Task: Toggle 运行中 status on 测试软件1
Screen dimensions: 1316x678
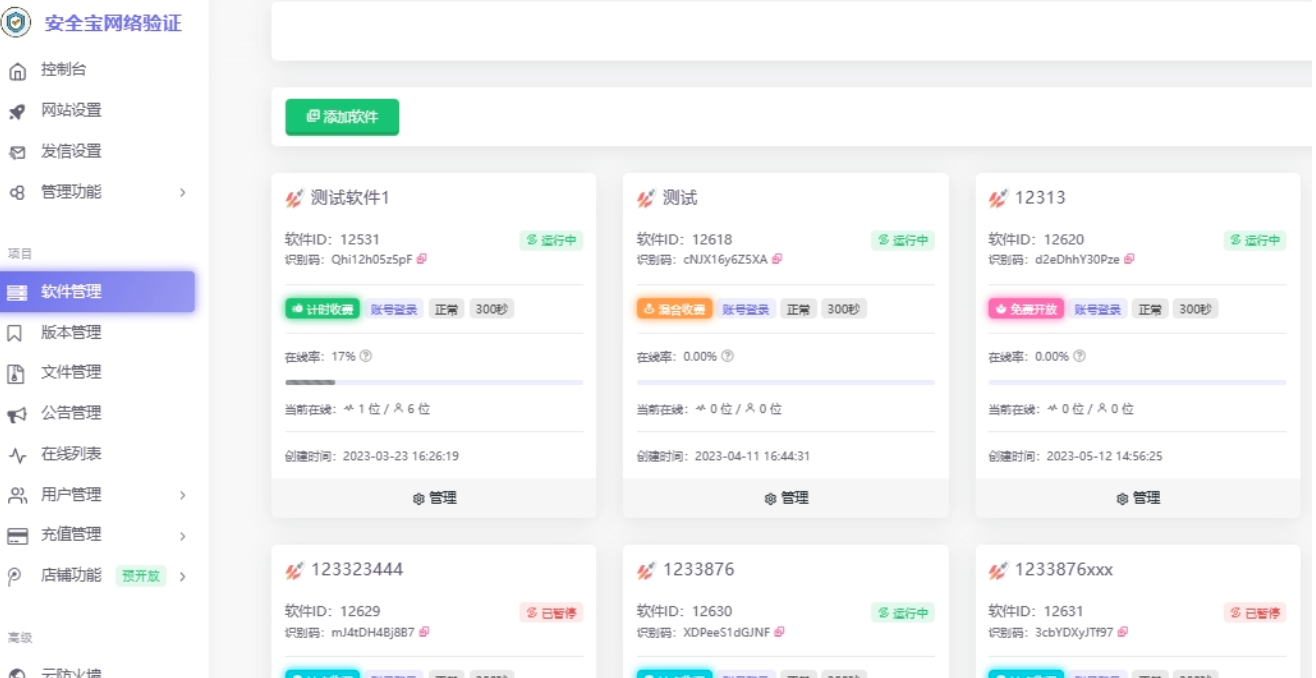Action: [552, 240]
